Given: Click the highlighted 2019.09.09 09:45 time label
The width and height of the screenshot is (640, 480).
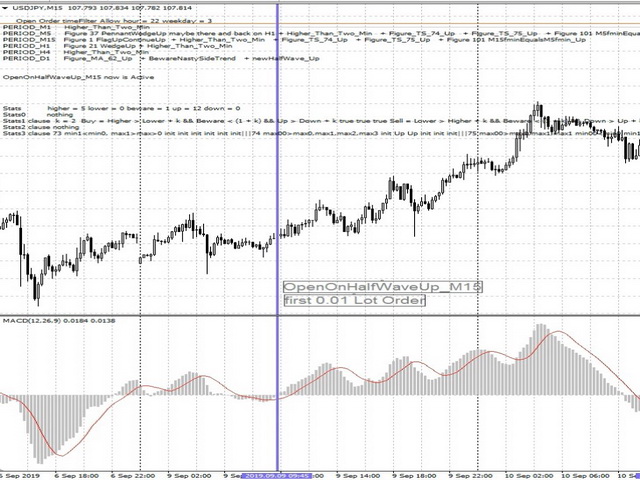Looking at the screenshot, I should click(x=277, y=476).
